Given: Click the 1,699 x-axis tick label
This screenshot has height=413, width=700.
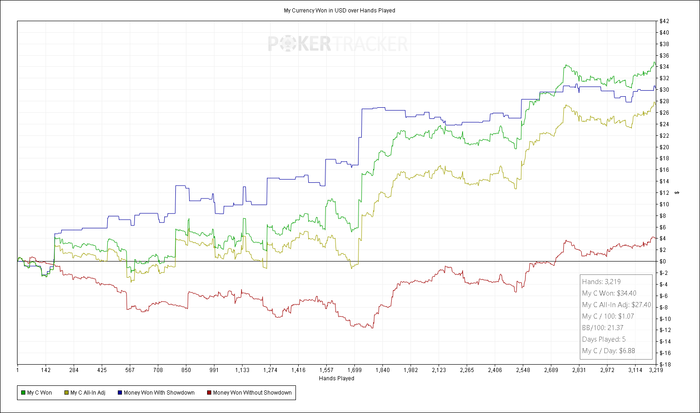Looking at the screenshot, I should click(x=354, y=370).
